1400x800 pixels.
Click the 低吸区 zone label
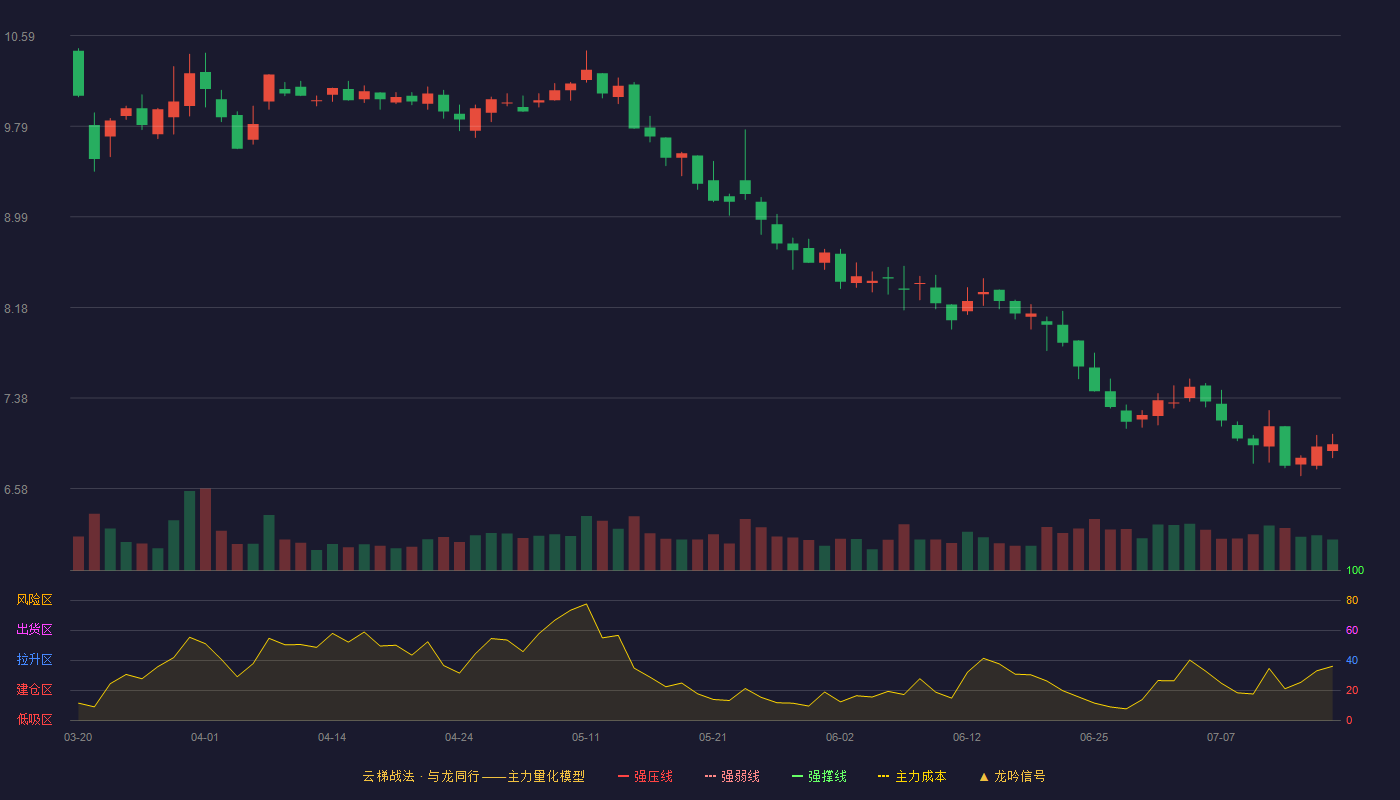34,719
